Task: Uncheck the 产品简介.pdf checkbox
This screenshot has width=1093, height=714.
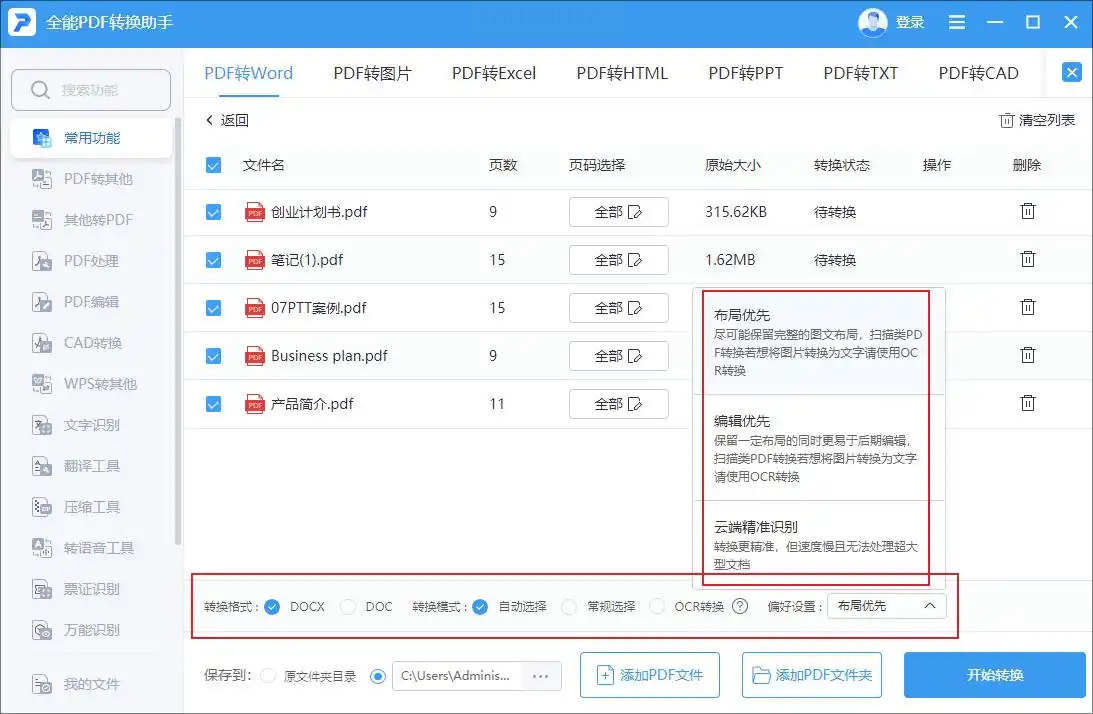Action: pos(213,404)
